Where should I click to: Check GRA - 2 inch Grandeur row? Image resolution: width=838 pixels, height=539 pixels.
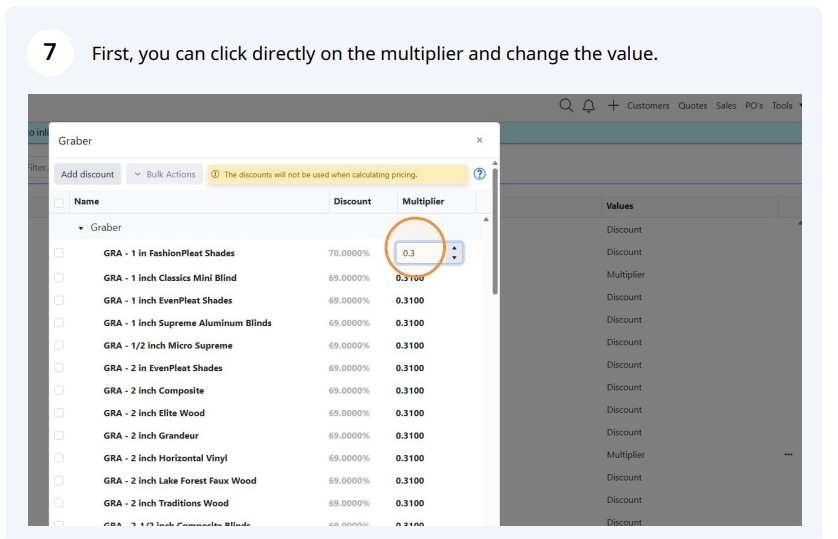(x=59, y=435)
